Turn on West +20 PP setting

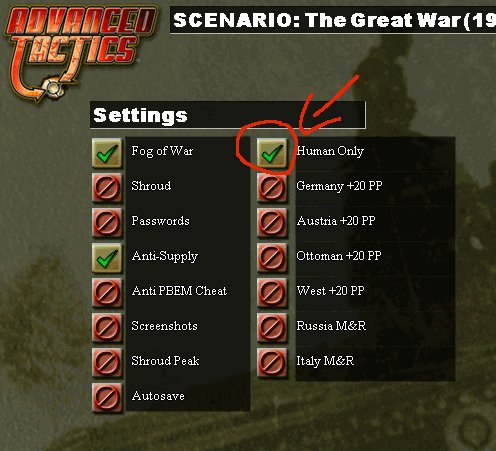tap(272, 293)
